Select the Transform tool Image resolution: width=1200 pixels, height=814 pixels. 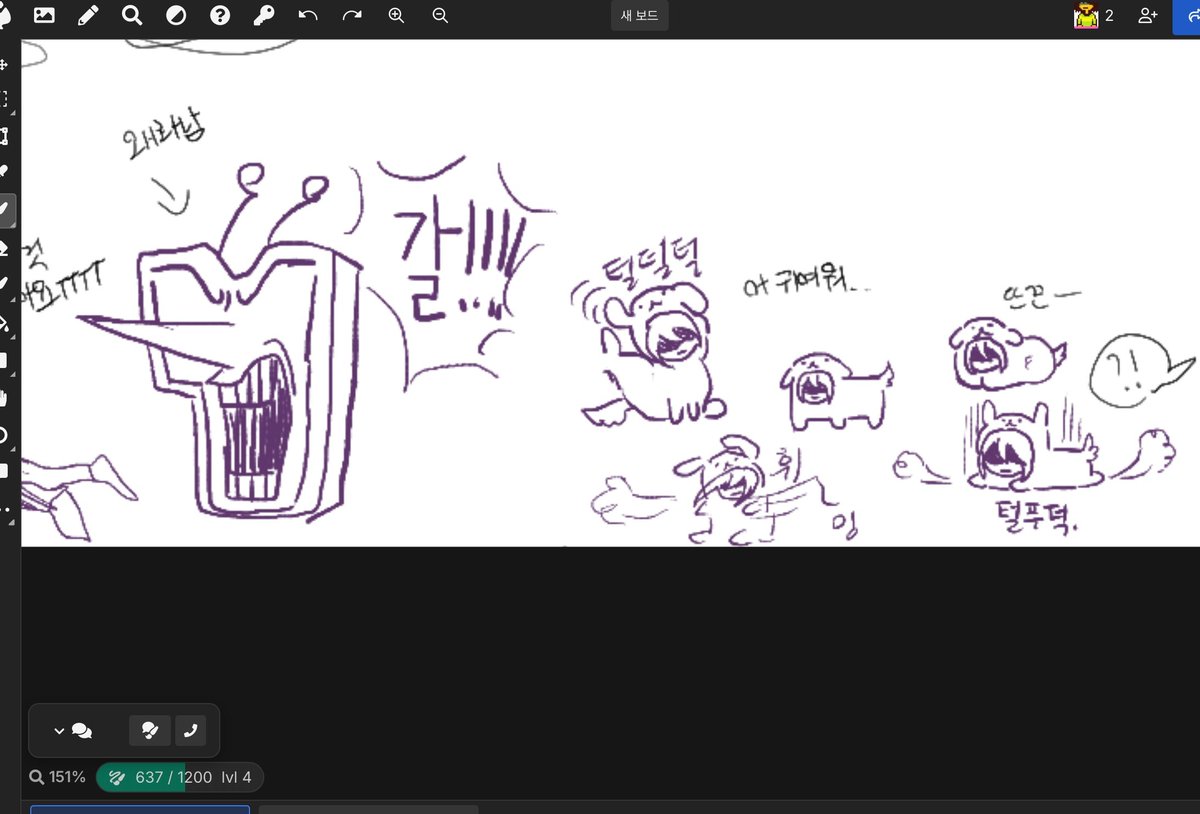click(x=5, y=136)
